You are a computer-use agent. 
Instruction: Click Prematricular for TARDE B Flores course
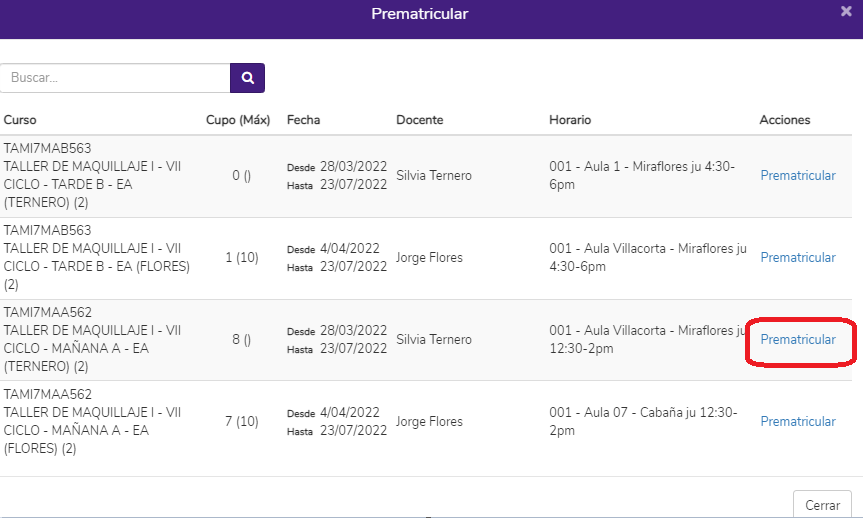pyautogui.click(x=798, y=258)
